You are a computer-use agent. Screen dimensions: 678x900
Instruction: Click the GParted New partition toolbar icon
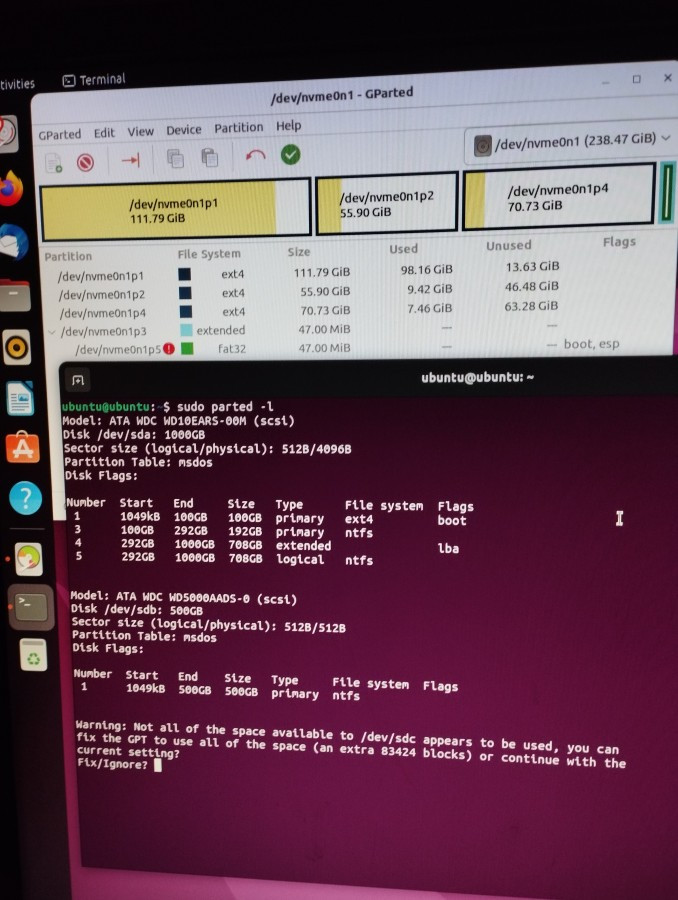pyautogui.click(x=53, y=163)
